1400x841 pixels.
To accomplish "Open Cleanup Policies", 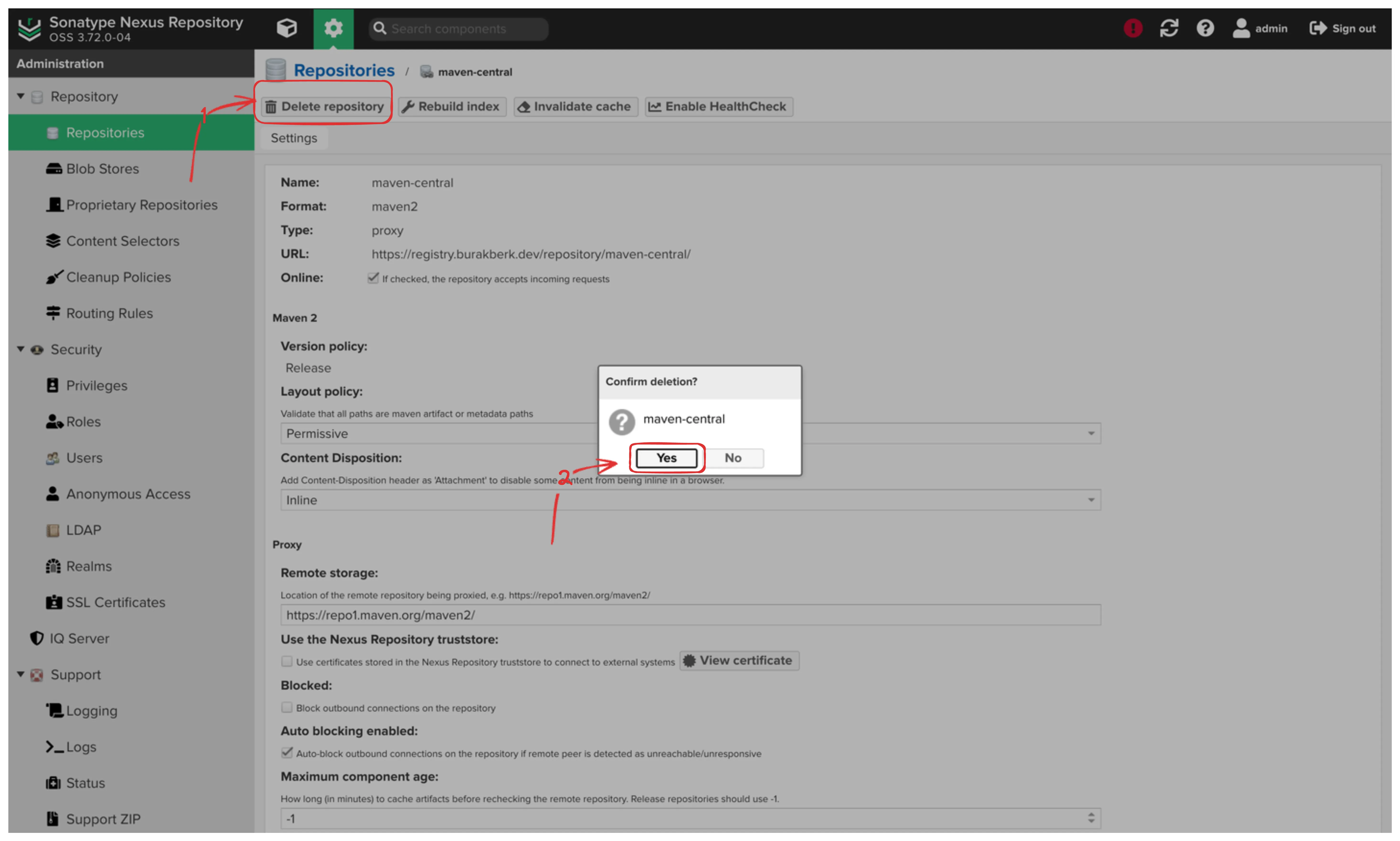I will pyautogui.click(x=131, y=277).
